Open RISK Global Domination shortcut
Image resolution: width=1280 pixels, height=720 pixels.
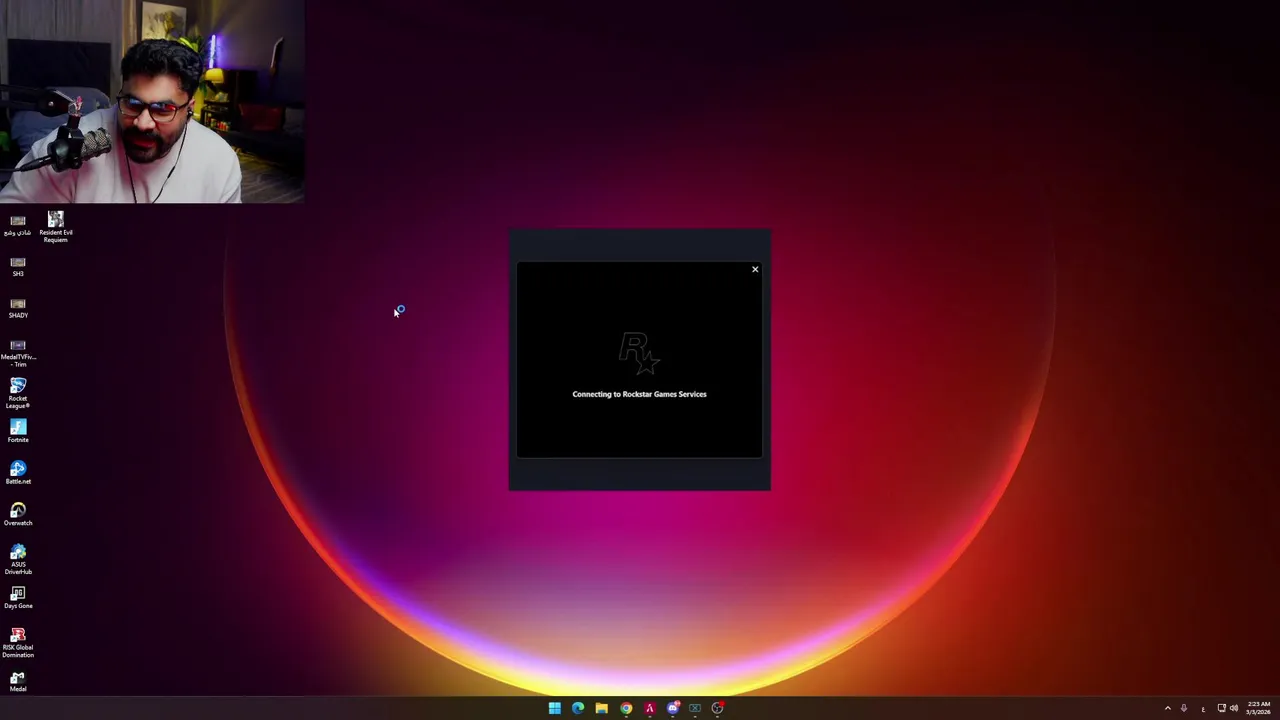click(18, 642)
